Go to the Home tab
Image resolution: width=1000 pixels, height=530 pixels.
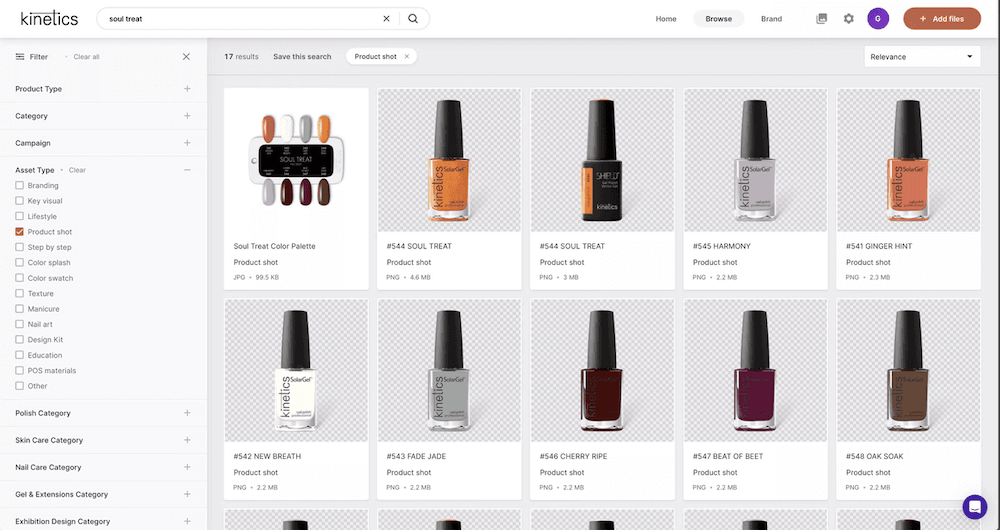point(666,18)
